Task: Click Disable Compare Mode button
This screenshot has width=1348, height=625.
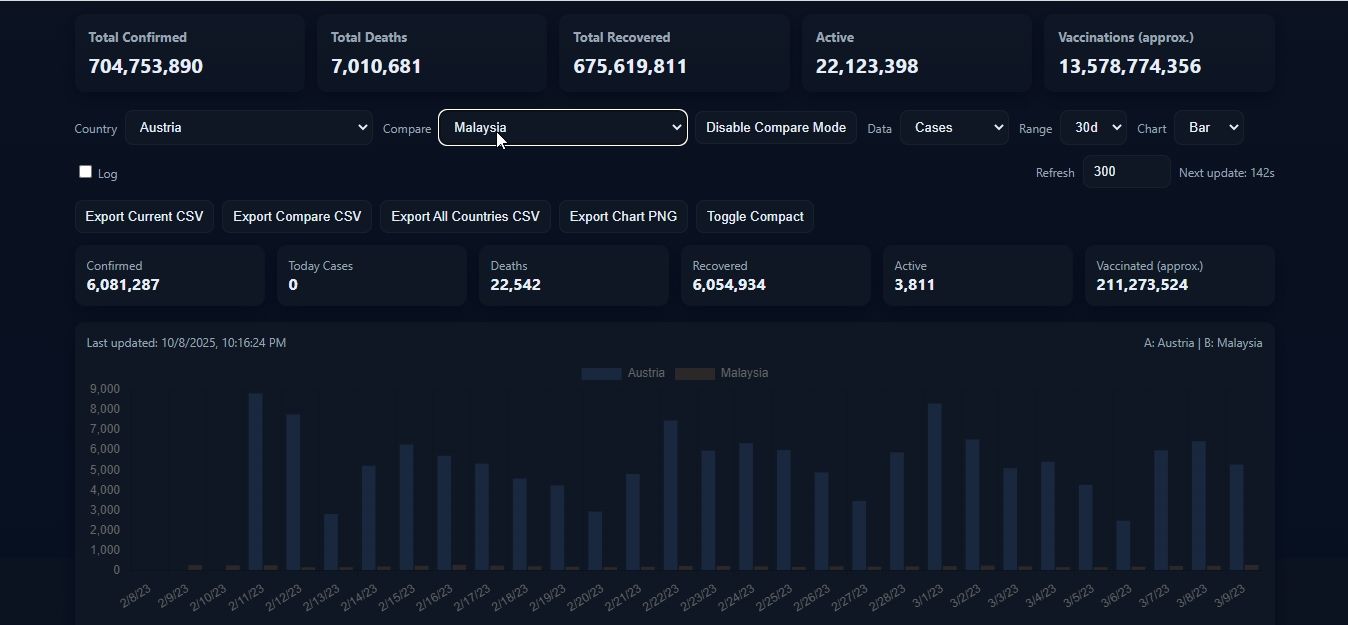Action: click(775, 128)
